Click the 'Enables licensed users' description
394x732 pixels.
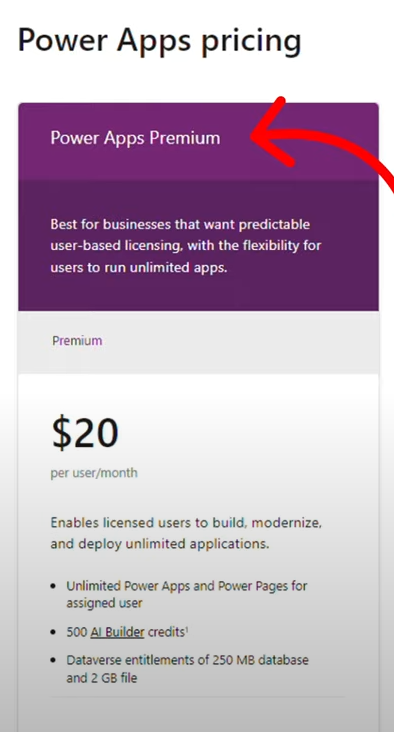pos(186,533)
